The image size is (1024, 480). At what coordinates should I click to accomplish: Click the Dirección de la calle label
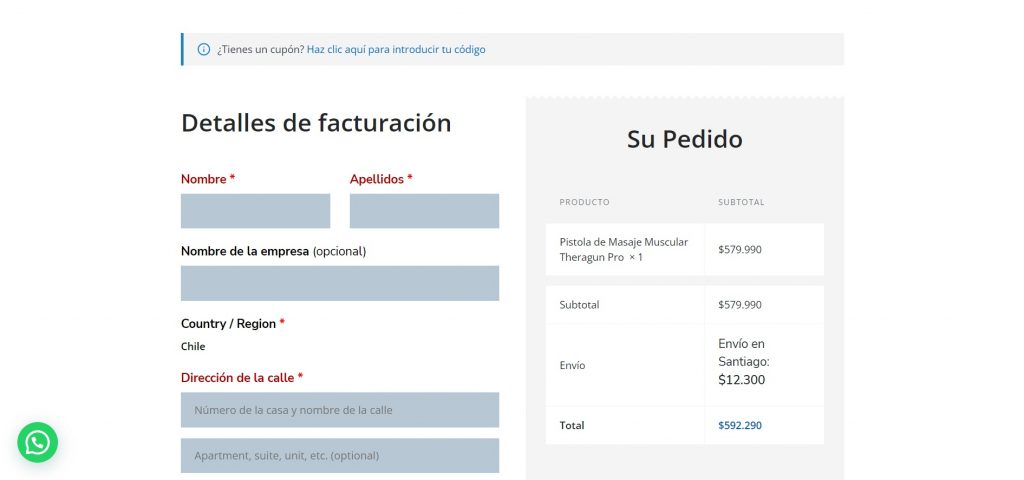(237, 378)
